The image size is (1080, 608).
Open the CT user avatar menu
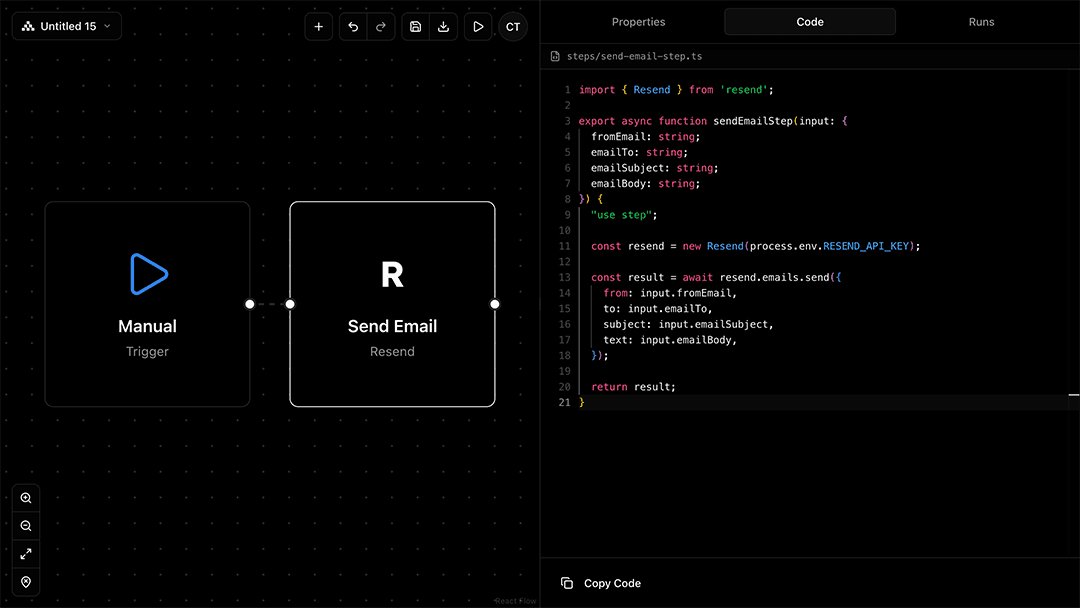click(x=513, y=27)
